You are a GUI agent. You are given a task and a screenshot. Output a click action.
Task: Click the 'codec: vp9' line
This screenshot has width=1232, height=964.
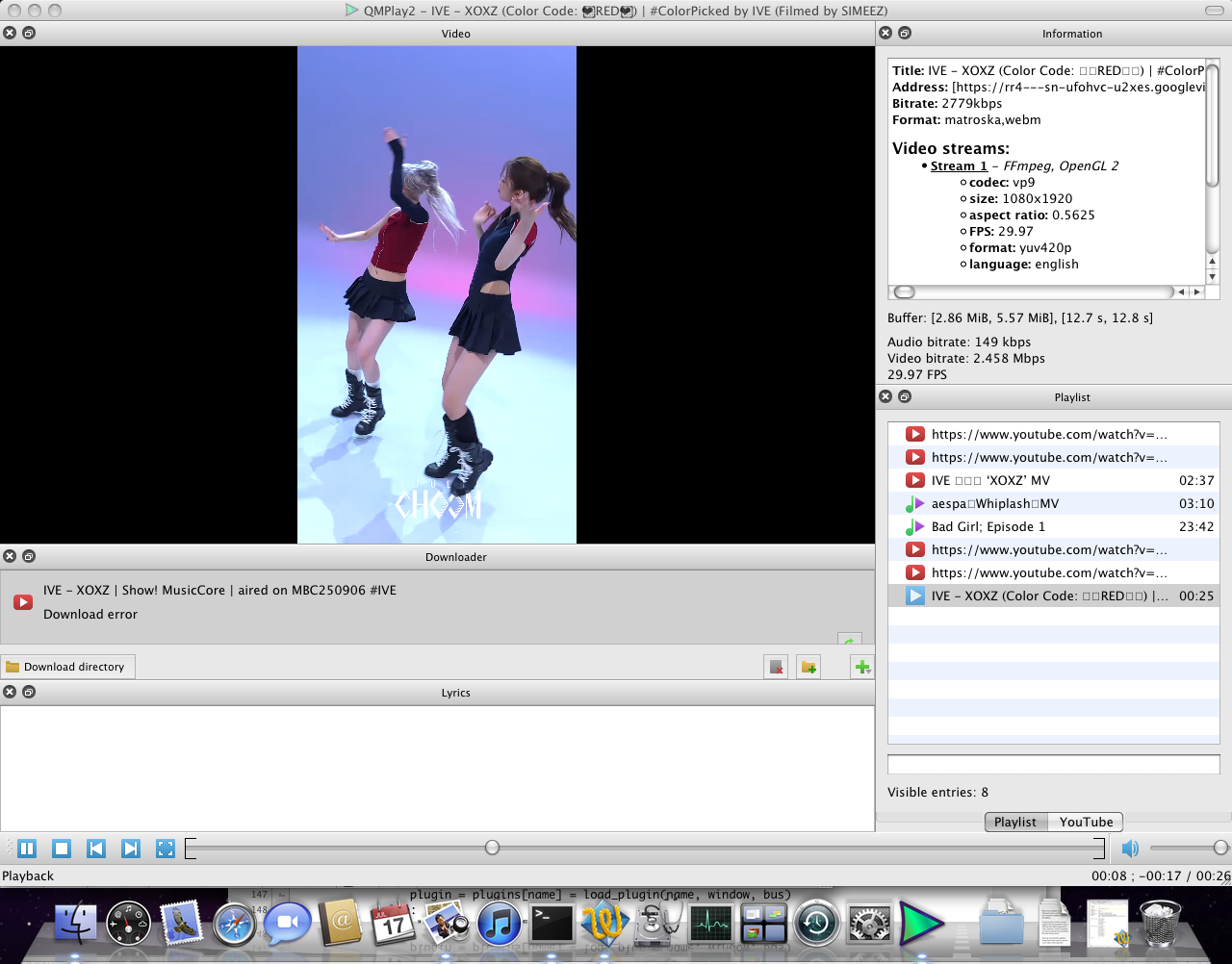1002,182
